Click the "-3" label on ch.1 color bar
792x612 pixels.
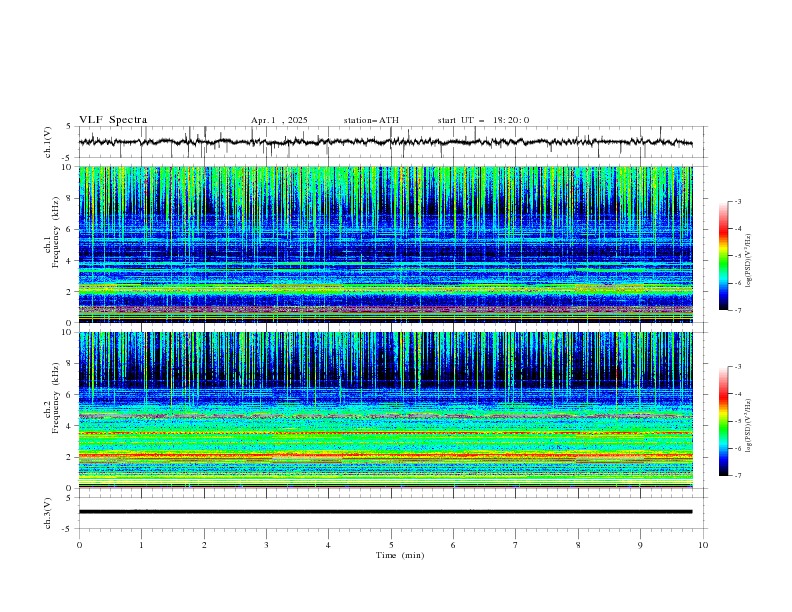click(737, 201)
